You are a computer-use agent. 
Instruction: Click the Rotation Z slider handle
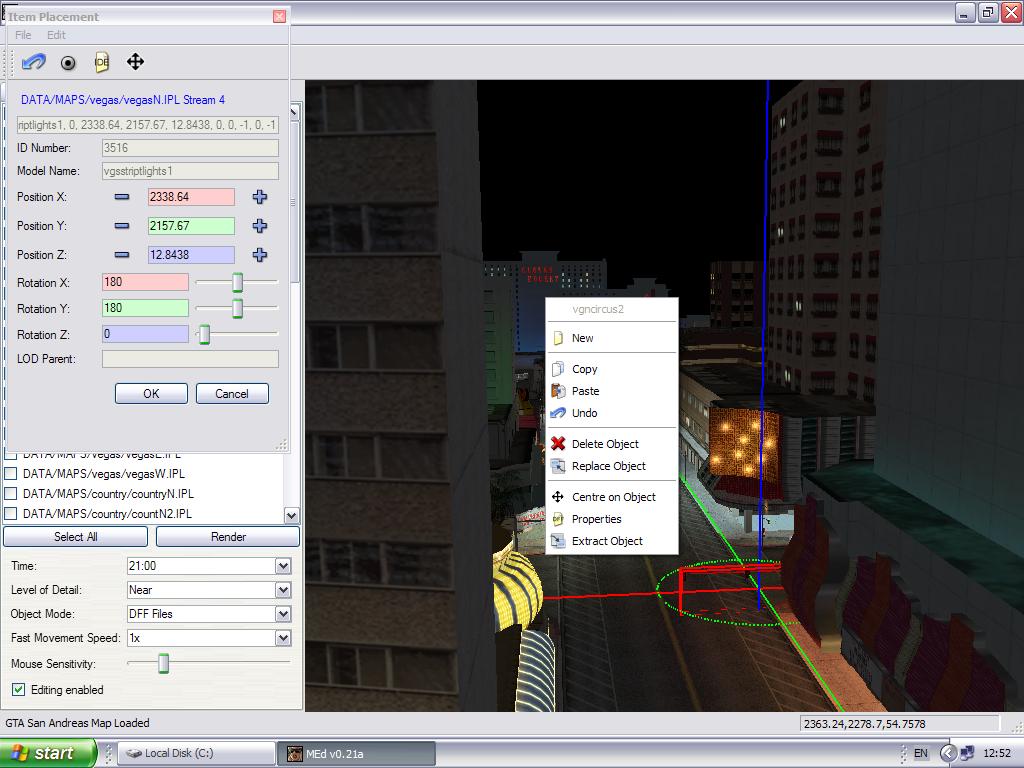204,334
